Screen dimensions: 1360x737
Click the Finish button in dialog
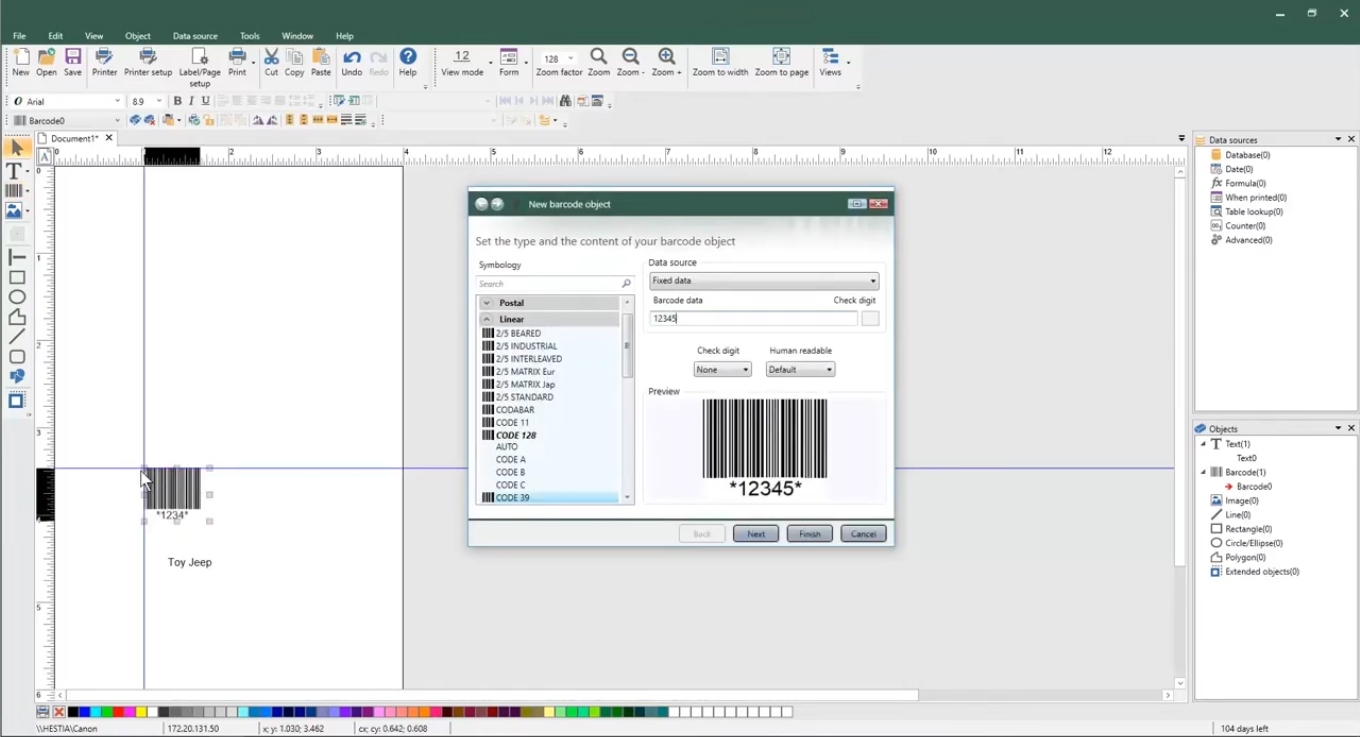(809, 534)
